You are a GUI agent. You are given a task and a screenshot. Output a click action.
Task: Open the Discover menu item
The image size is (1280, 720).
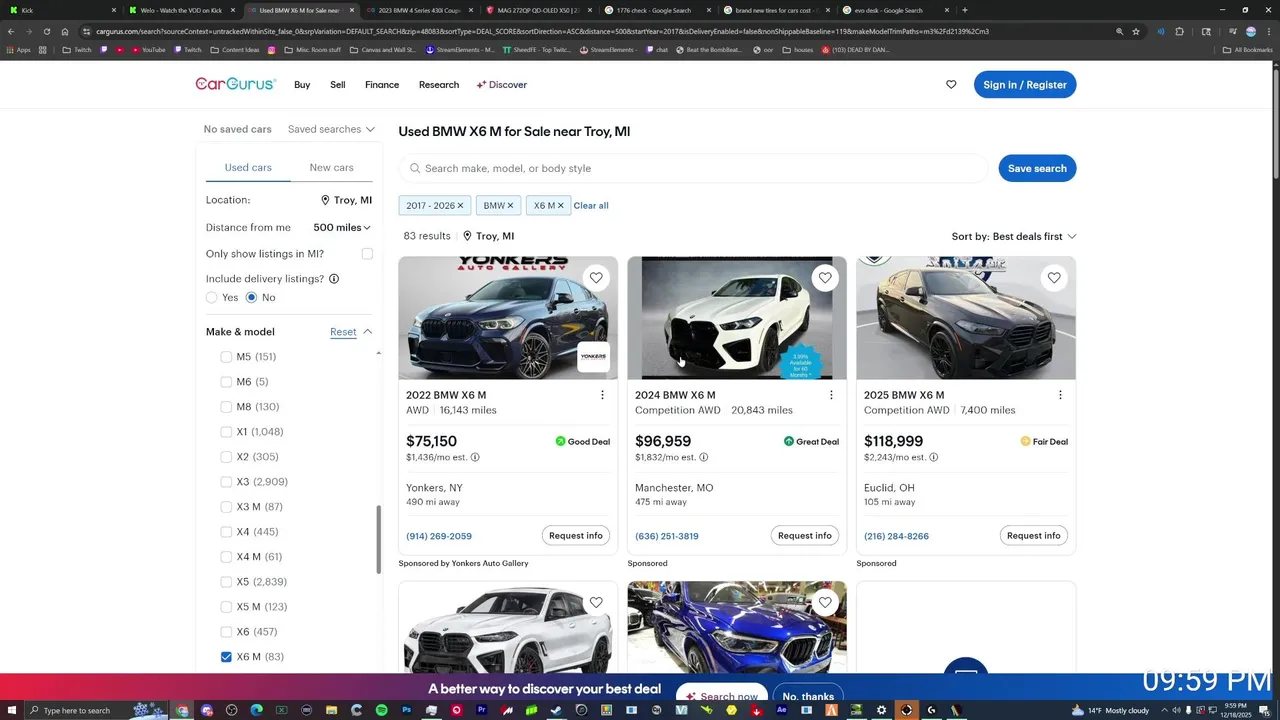click(x=502, y=85)
